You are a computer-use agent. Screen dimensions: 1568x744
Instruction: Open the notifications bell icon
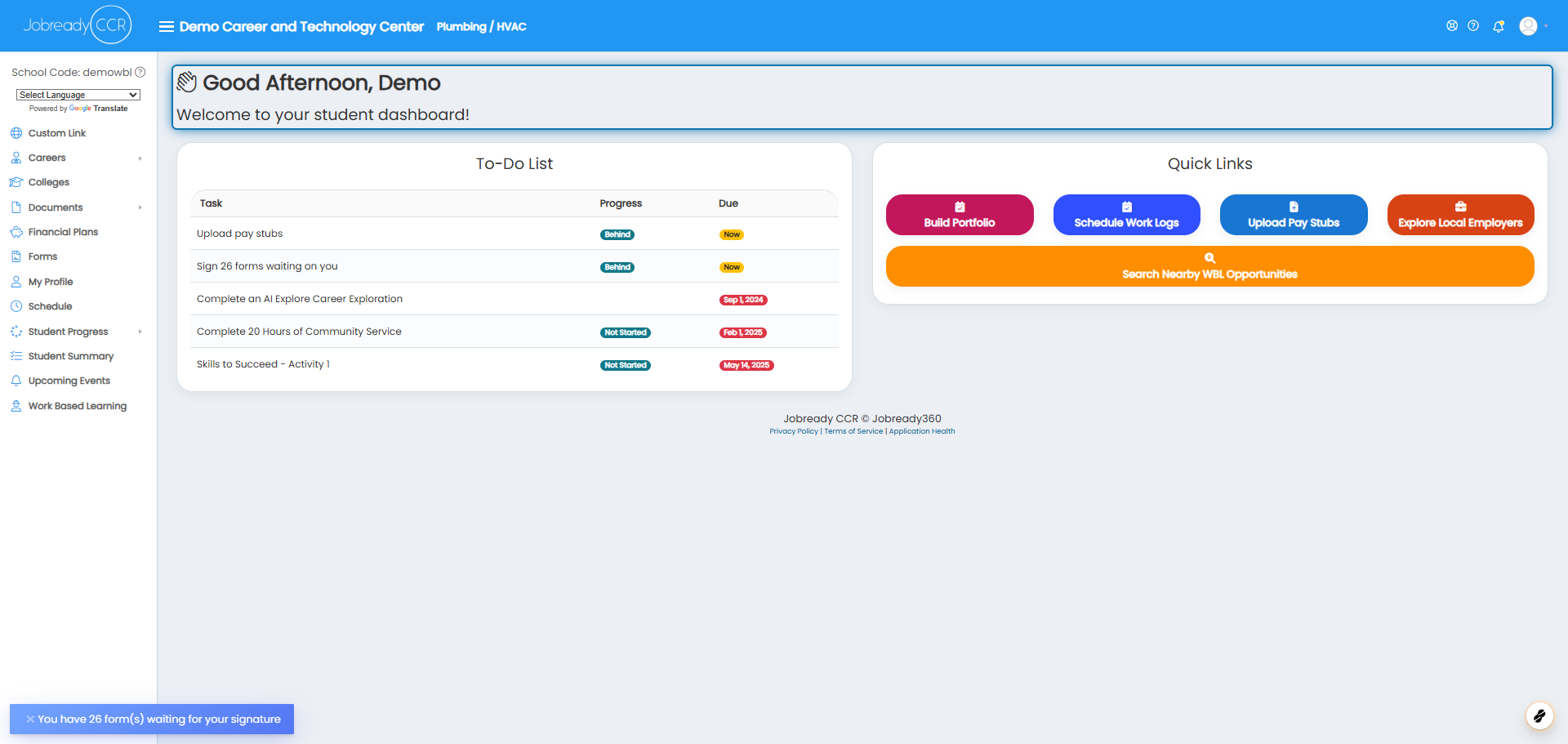point(1499,26)
